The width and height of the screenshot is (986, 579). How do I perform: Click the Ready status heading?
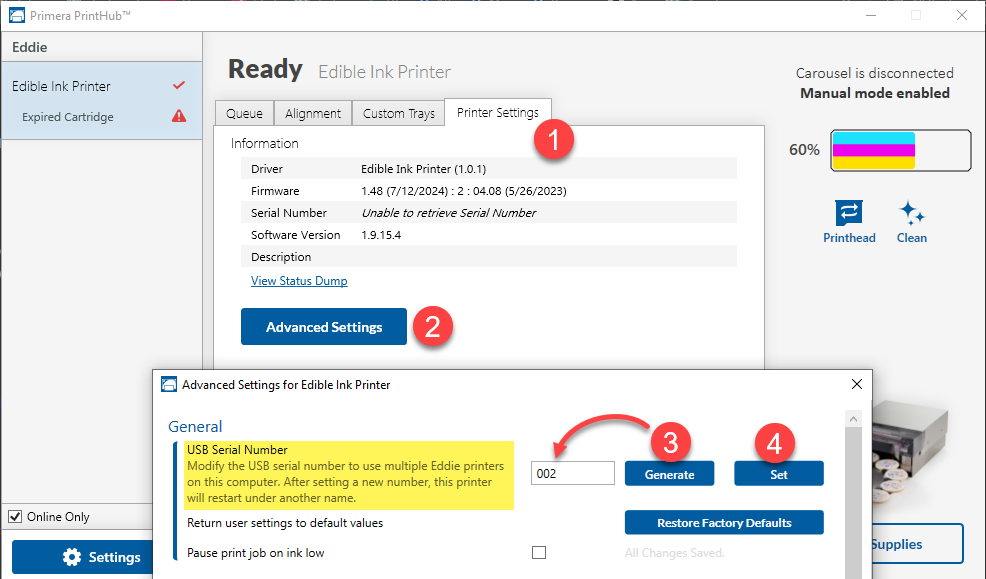(x=265, y=69)
